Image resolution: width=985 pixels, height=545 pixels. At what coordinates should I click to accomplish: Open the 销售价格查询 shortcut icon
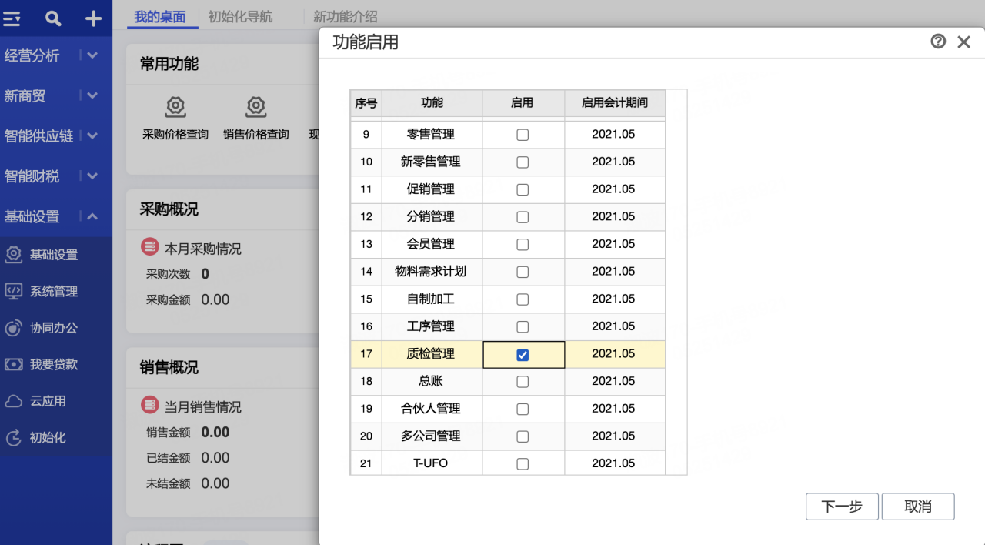click(256, 107)
